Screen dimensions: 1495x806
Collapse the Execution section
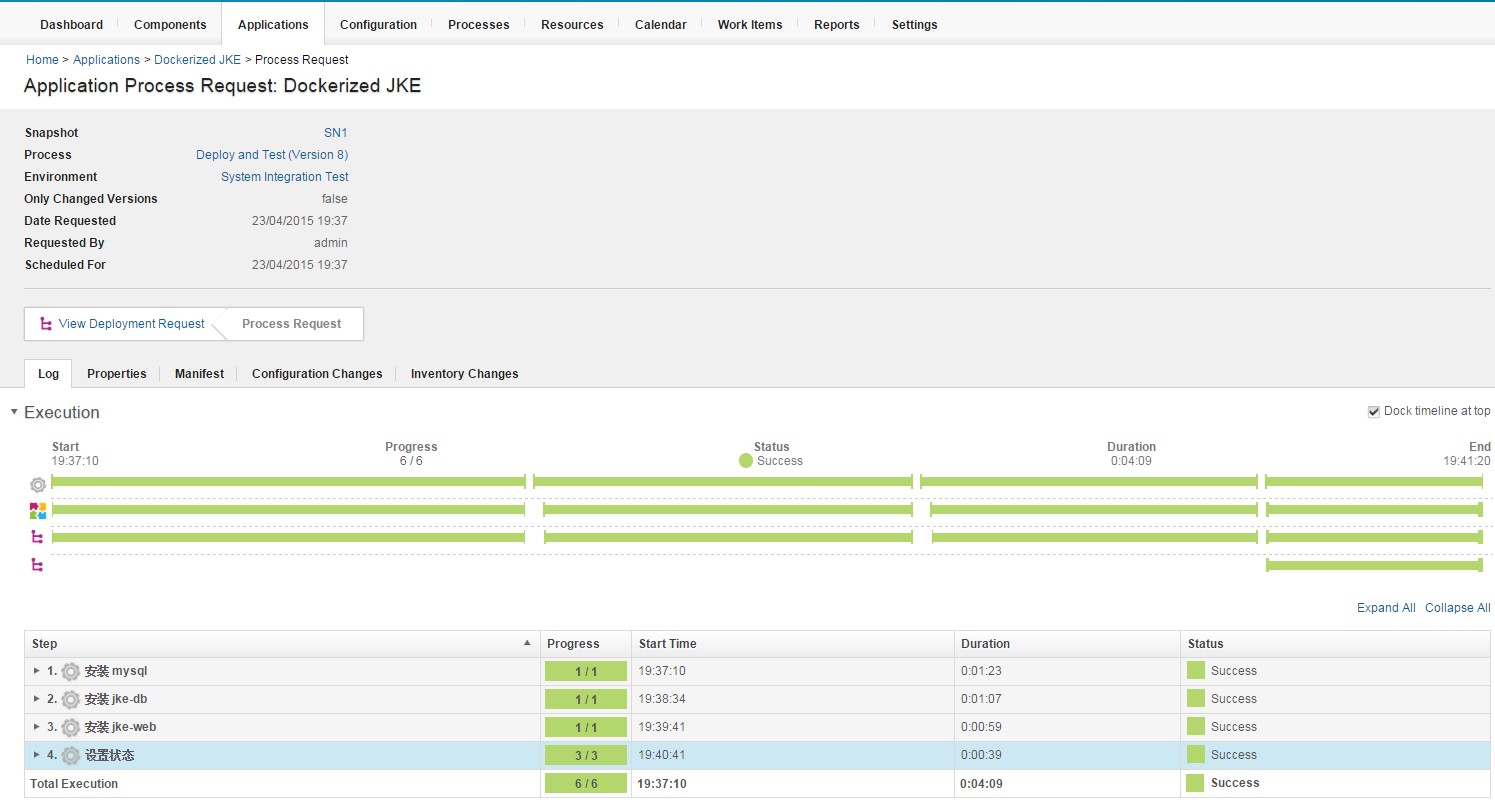[x=14, y=412]
